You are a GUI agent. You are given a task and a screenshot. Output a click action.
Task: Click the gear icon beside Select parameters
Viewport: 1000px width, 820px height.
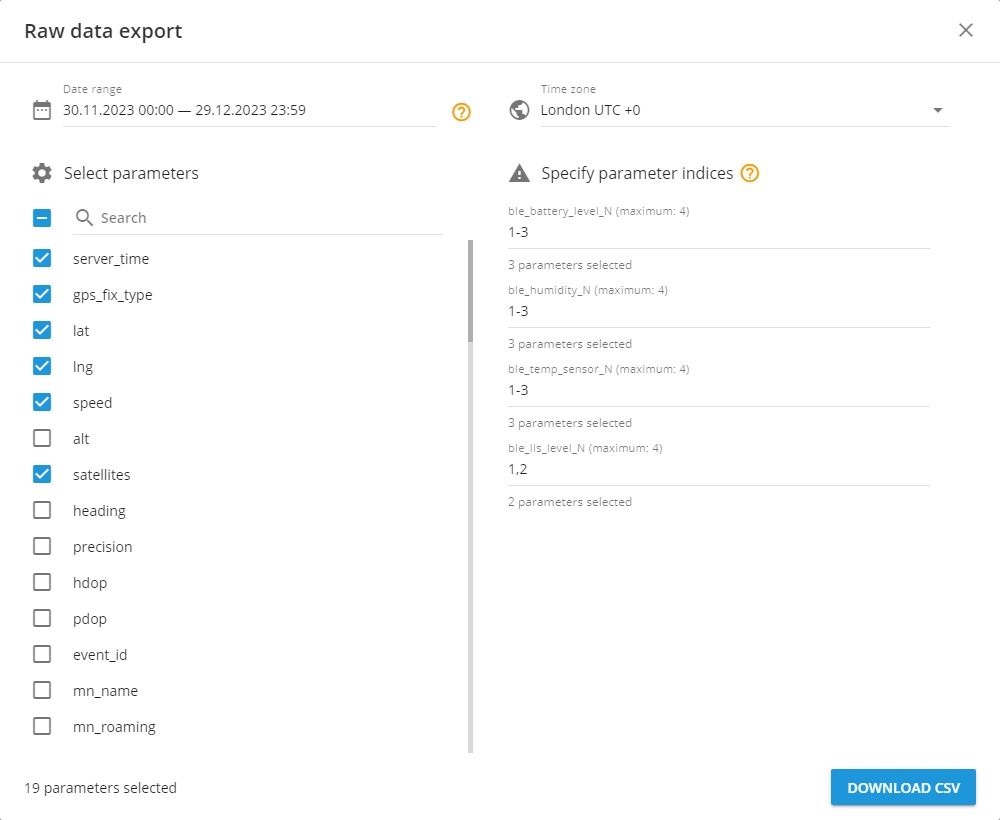(x=41, y=172)
